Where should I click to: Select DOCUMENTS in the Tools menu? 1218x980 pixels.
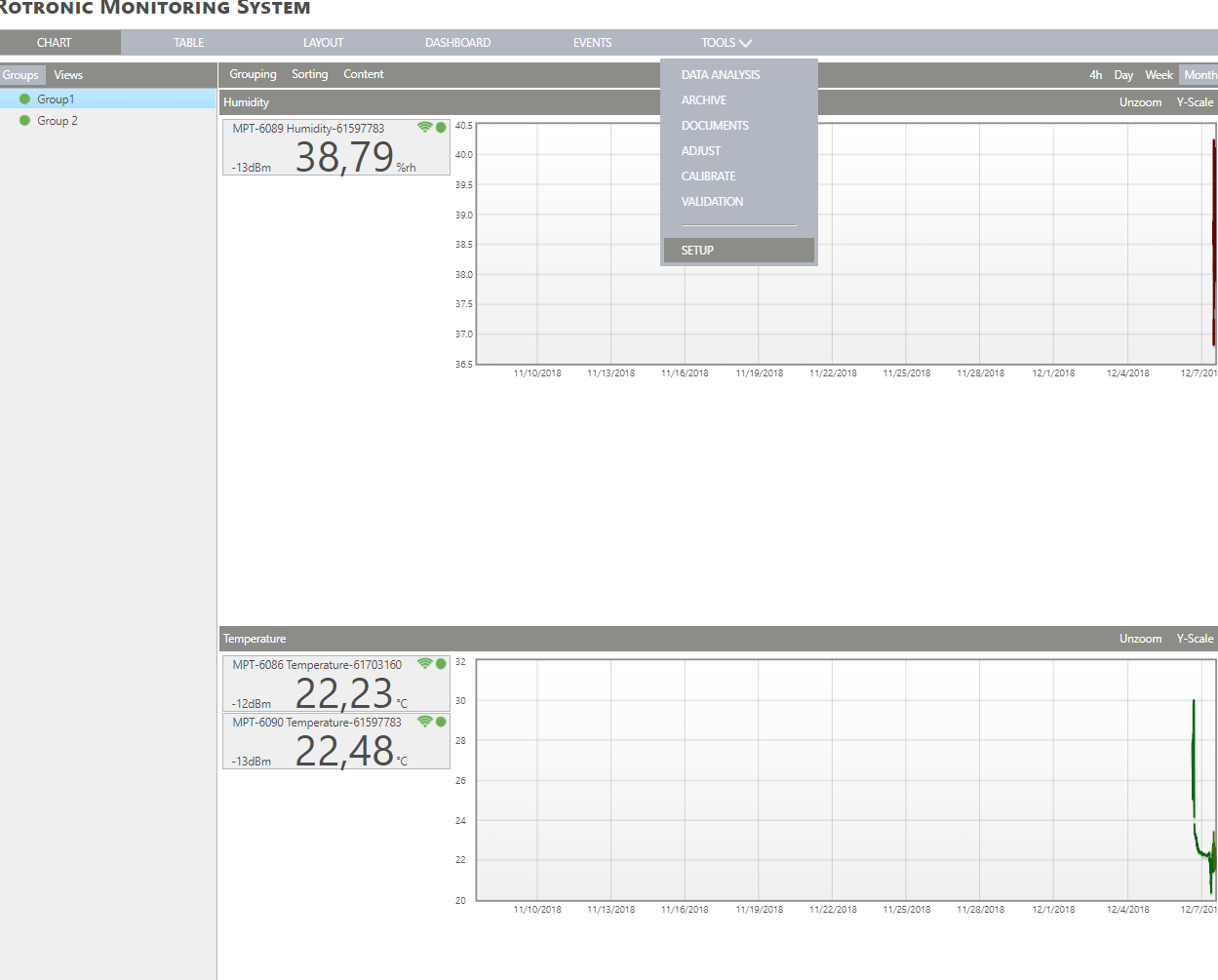pyautogui.click(x=715, y=126)
